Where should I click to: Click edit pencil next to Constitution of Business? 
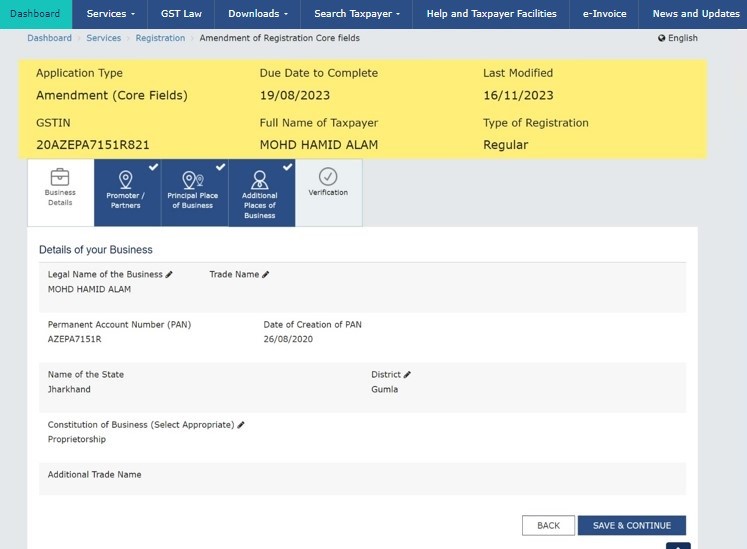coord(241,425)
